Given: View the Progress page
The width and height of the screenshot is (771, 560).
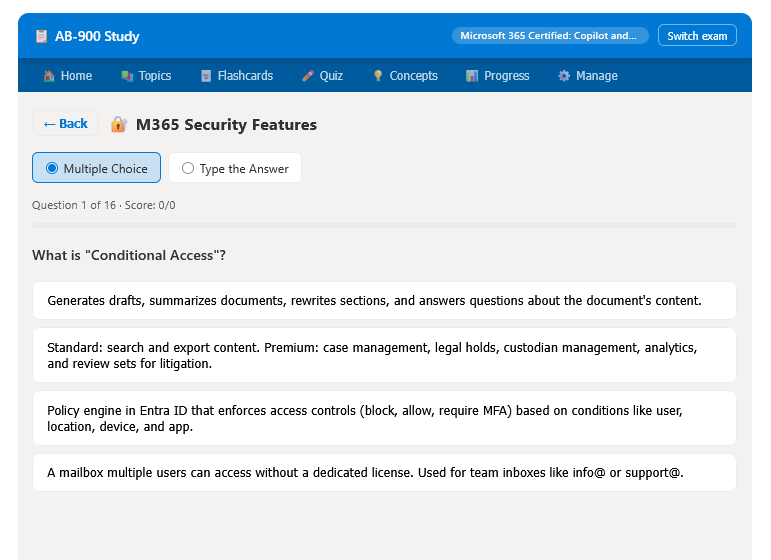Looking at the screenshot, I should point(498,76).
